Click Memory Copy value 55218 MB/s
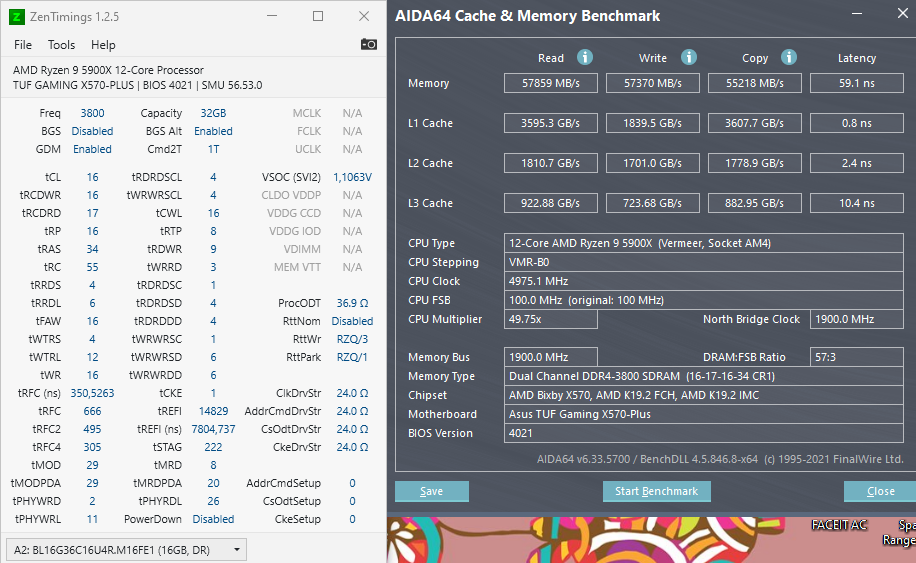The width and height of the screenshot is (916, 563). click(x=755, y=83)
